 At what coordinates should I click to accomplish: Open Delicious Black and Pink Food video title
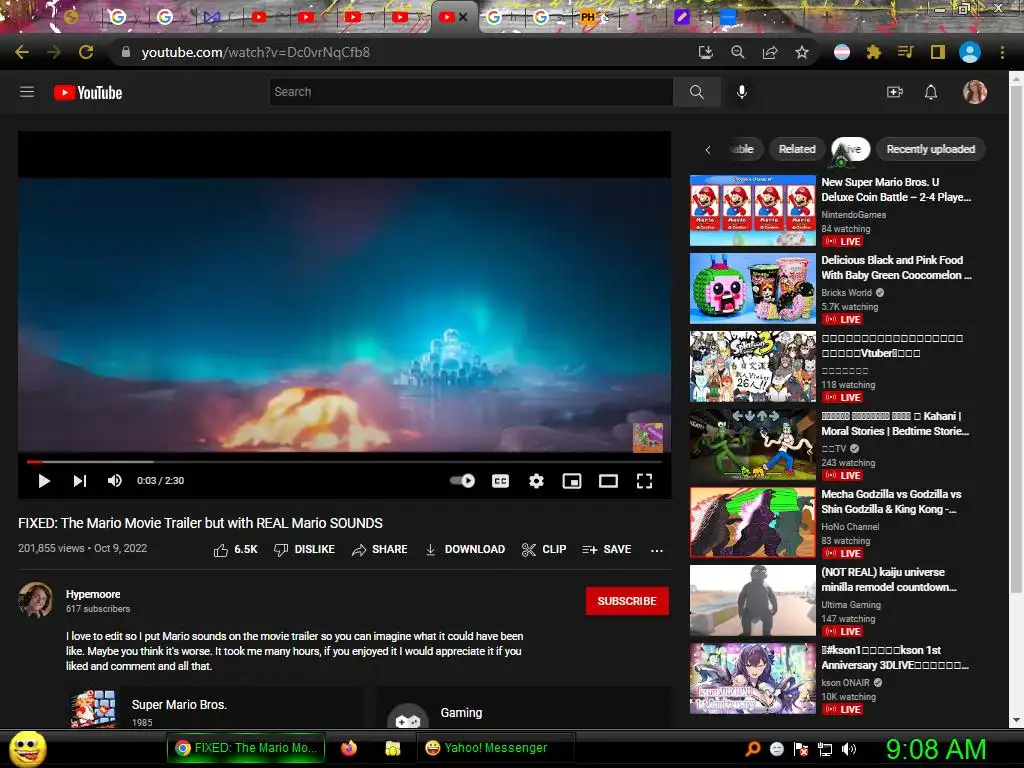pyautogui.click(x=896, y=268)
